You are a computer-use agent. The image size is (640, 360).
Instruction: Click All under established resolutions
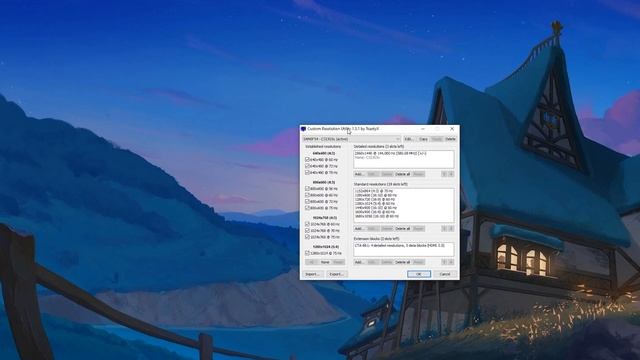311,262
